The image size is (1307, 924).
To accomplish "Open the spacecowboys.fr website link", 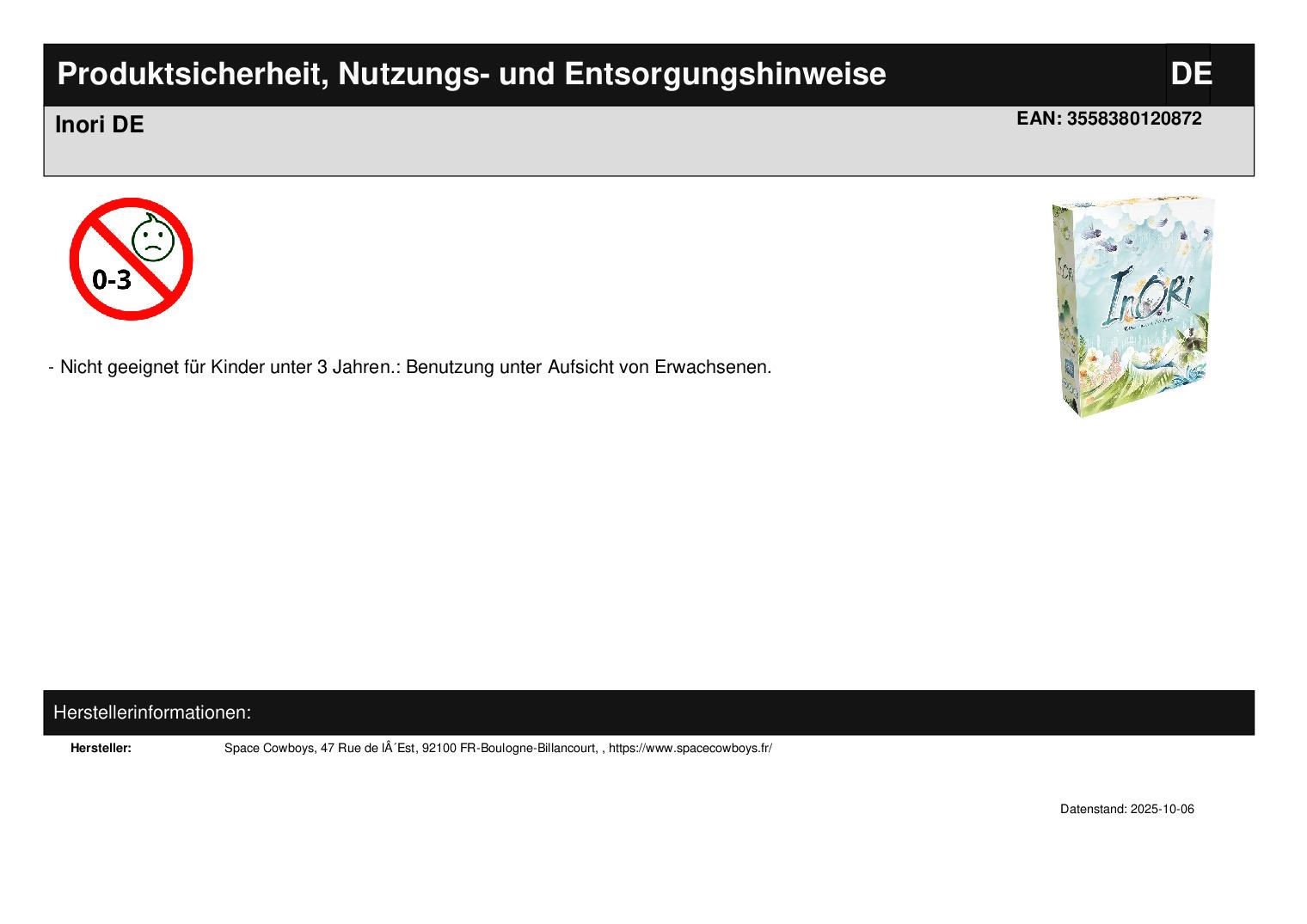I will [690, 748].
